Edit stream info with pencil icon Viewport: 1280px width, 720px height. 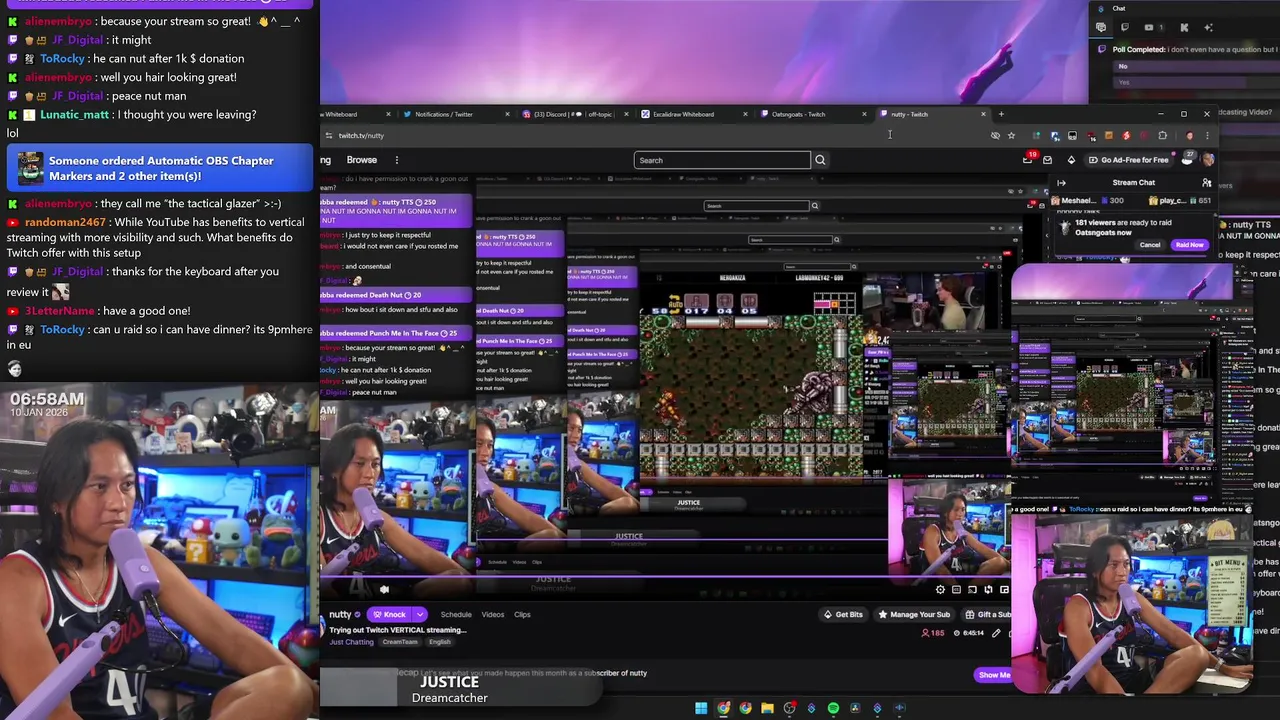996,633
